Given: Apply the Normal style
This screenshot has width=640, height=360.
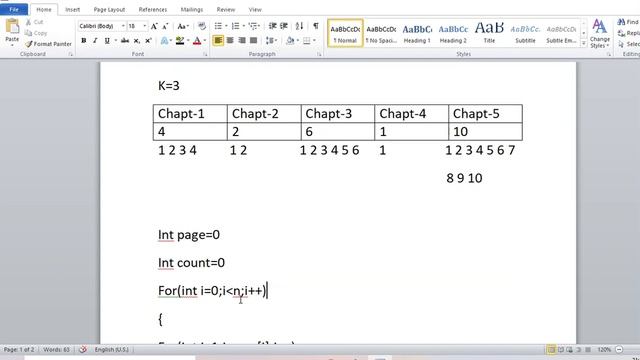Looking at the screenshot, I should [345, 33].
